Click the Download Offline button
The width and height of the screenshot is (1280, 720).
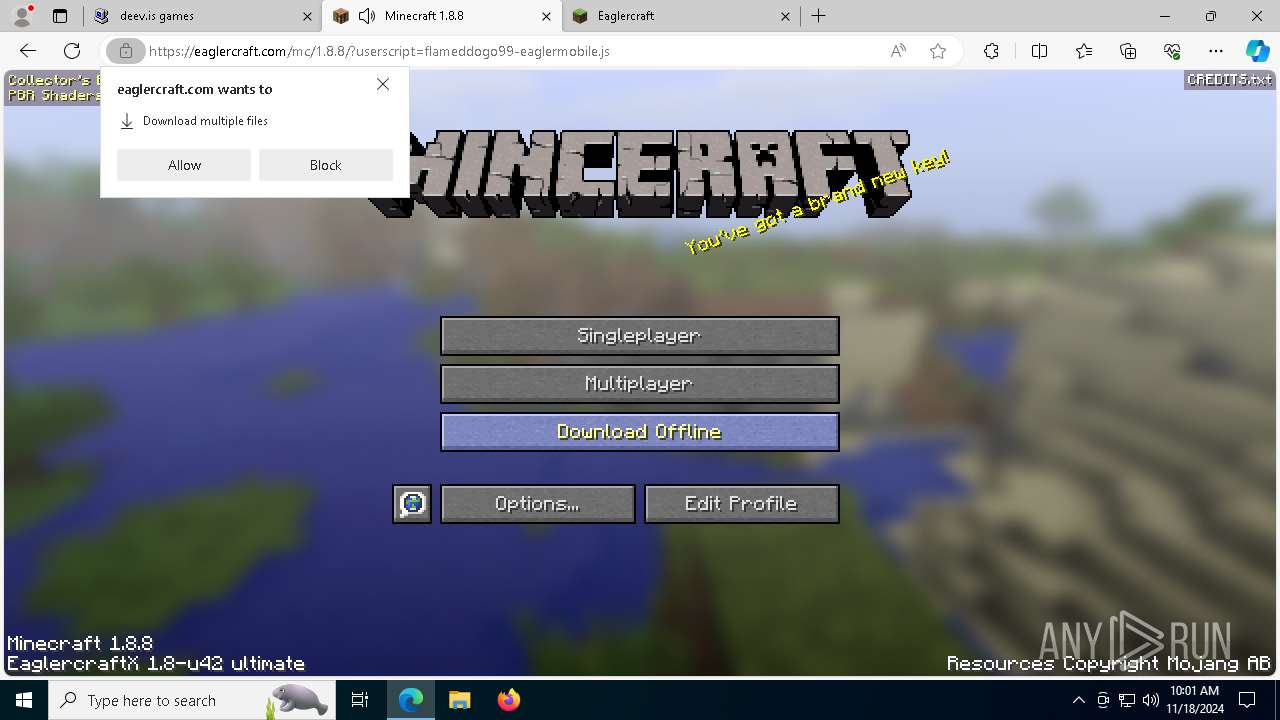click(640, 432)
